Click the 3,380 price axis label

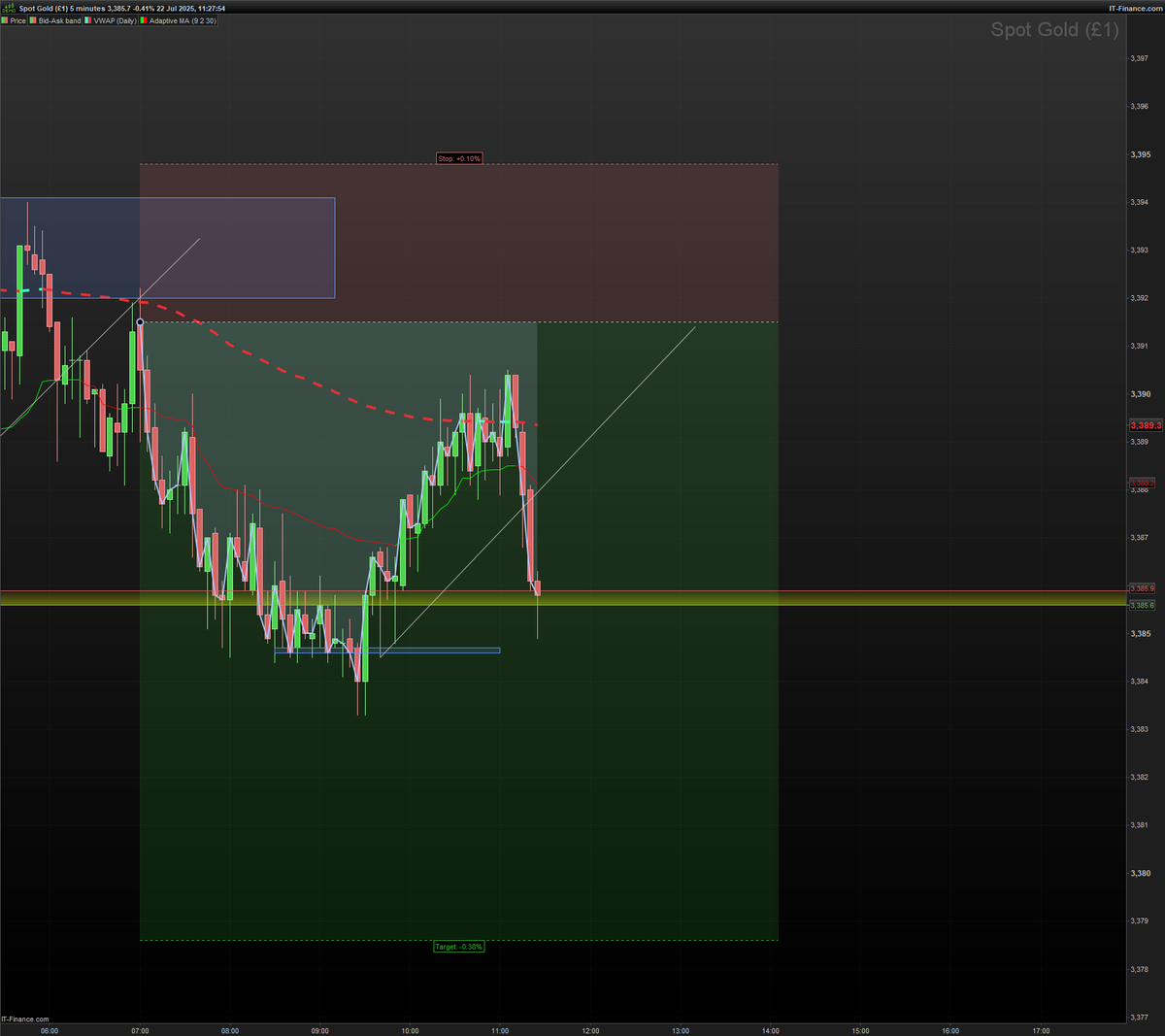click(x=1140, y=873)
